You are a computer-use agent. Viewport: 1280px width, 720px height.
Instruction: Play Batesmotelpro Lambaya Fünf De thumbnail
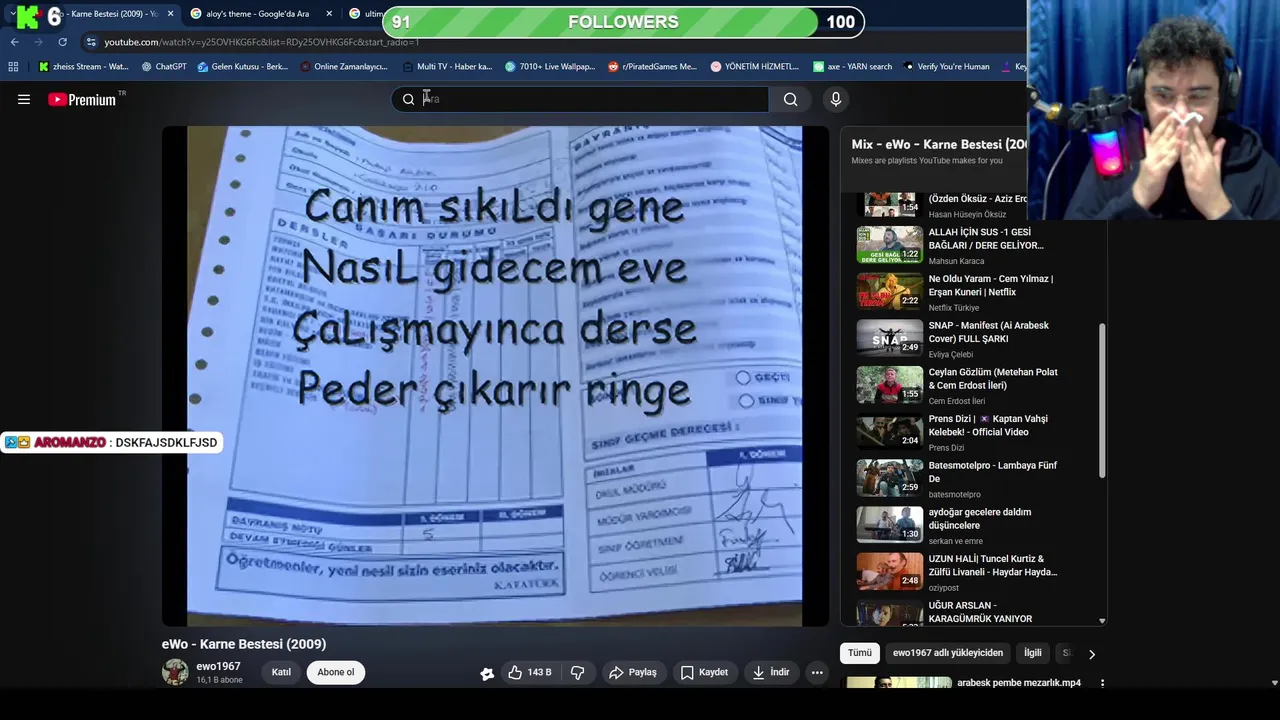click(x=890, y=478)
